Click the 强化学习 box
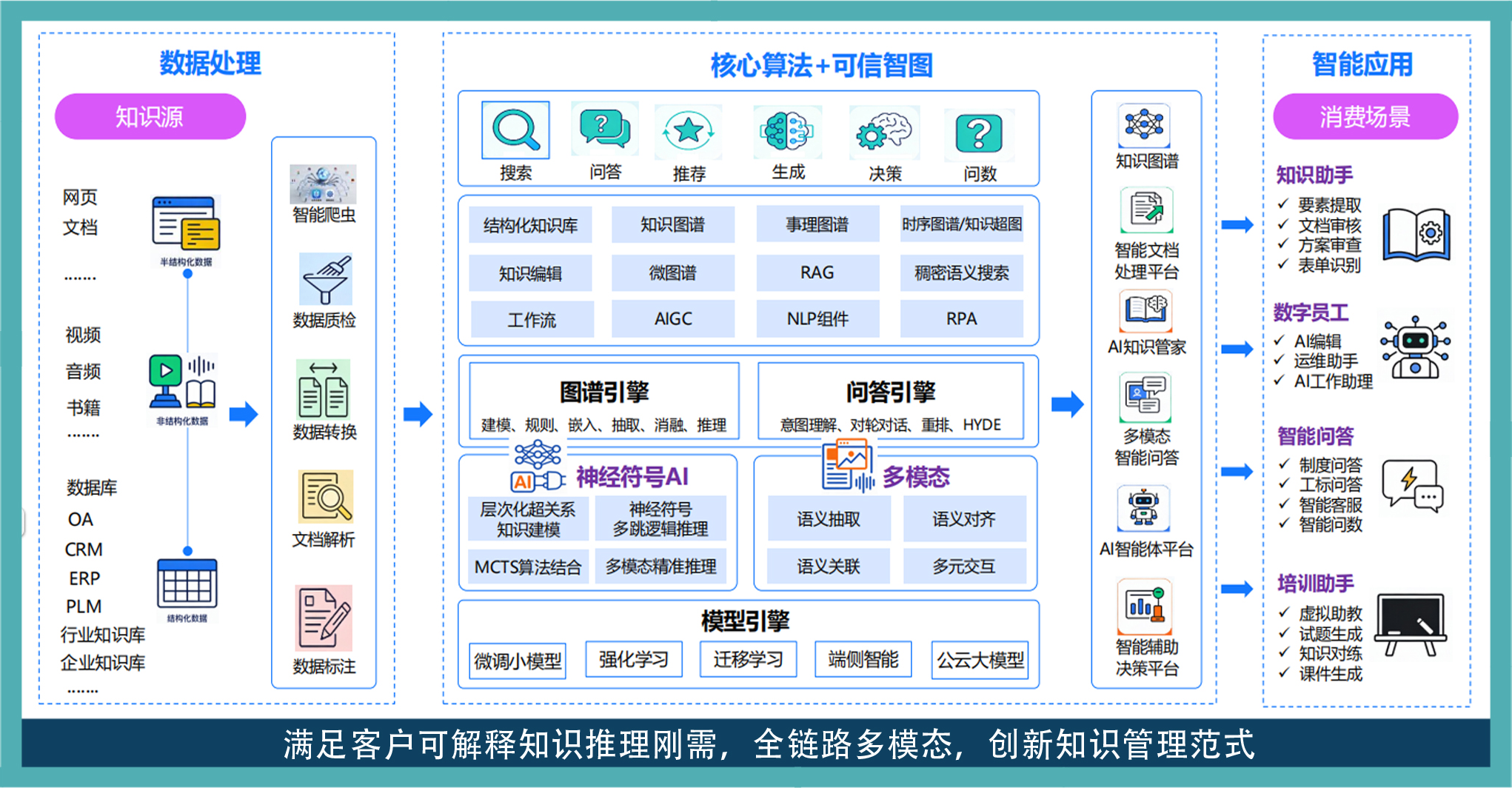The height and width of the screenshot is (788, 1512). coord(633,659)
